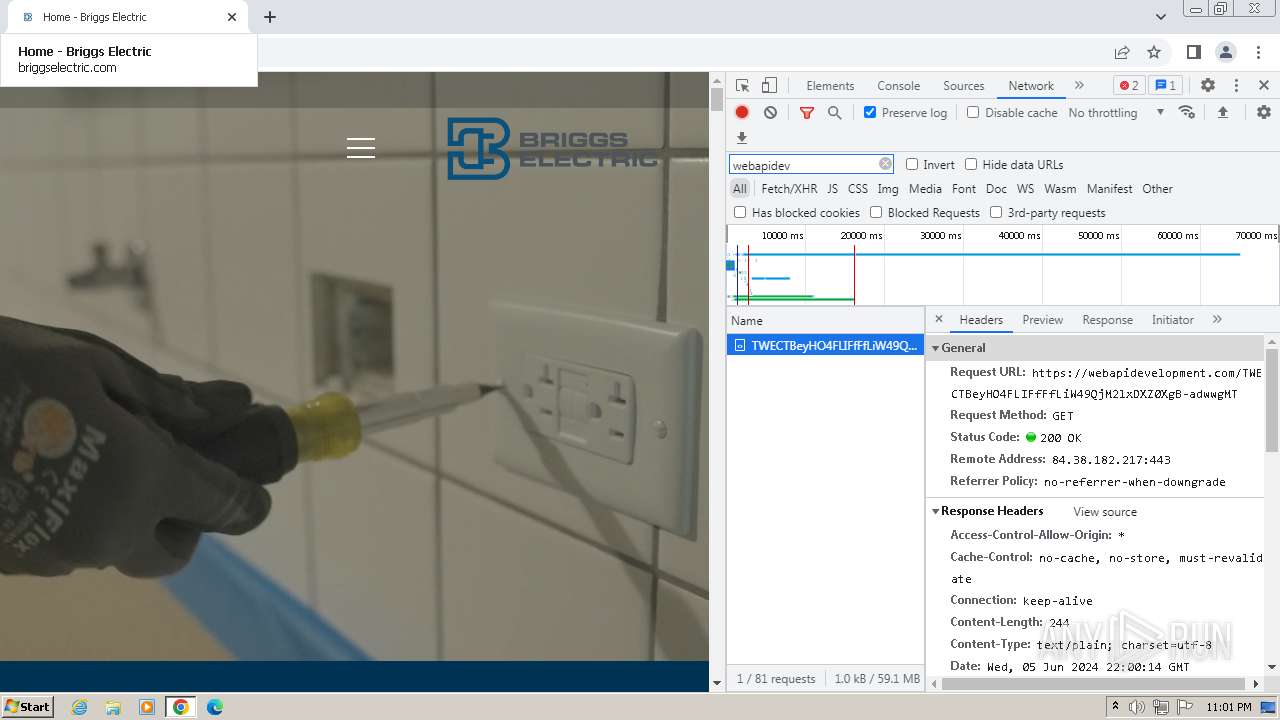Select the TWECTBeyHO4FLIFfFfLiW49Q request row
Screen dimensions: 1280x720
tap(825, 345)
